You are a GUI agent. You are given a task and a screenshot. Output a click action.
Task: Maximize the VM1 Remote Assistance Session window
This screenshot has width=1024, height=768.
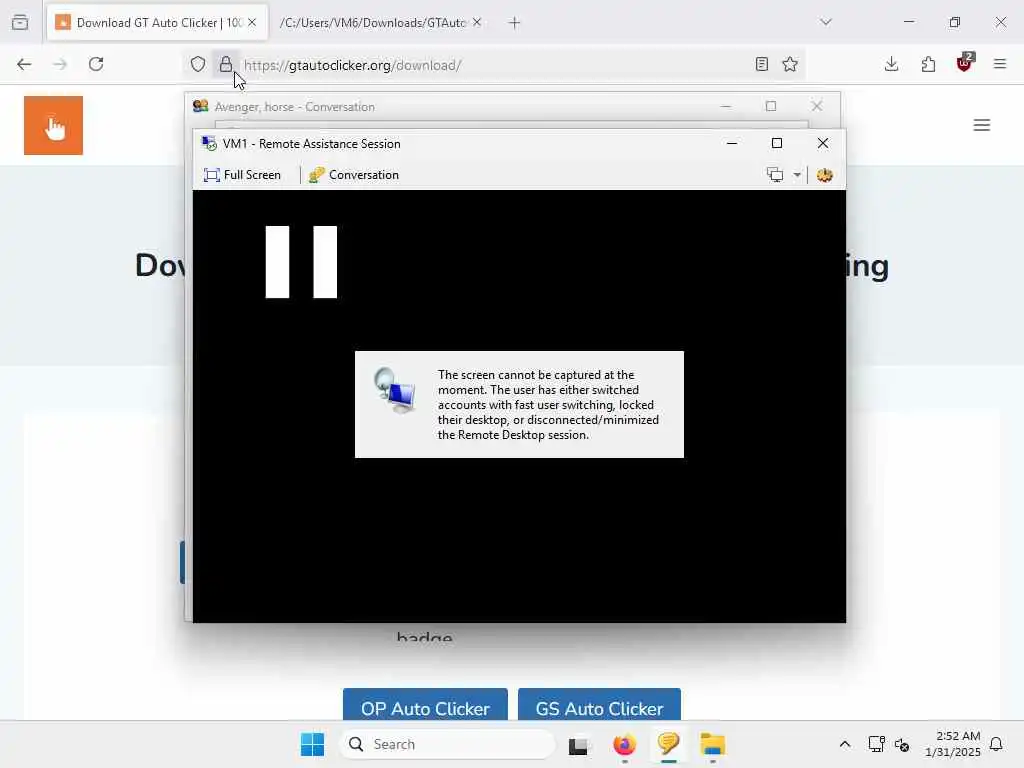tap(776, 143)
